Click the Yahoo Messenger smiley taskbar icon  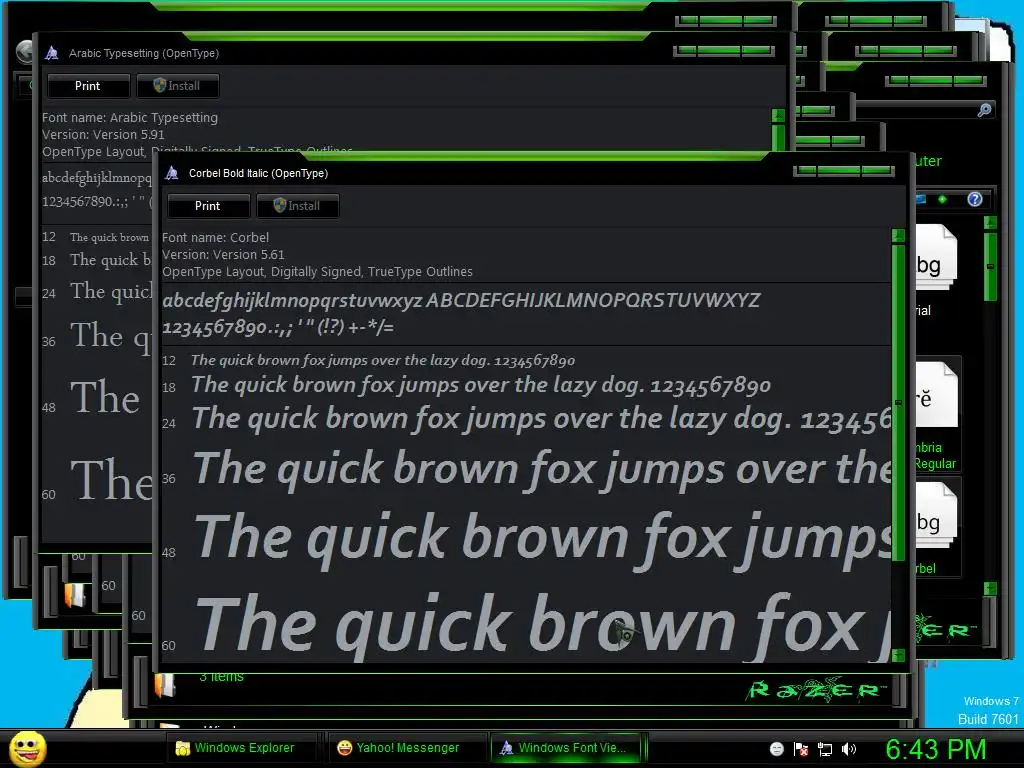pyautogui.click(x=344, y=748)
